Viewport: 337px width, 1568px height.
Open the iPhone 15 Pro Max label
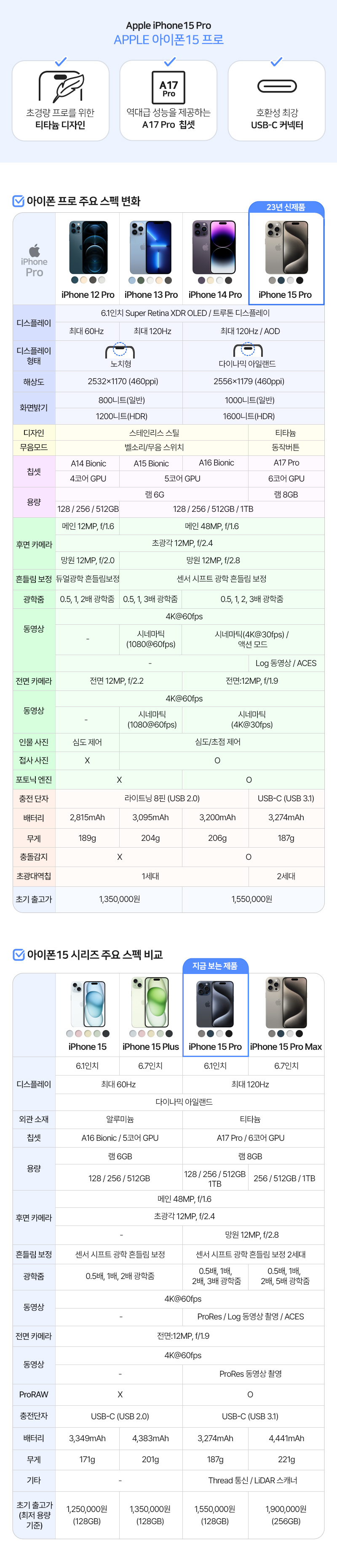point(286,1046)
